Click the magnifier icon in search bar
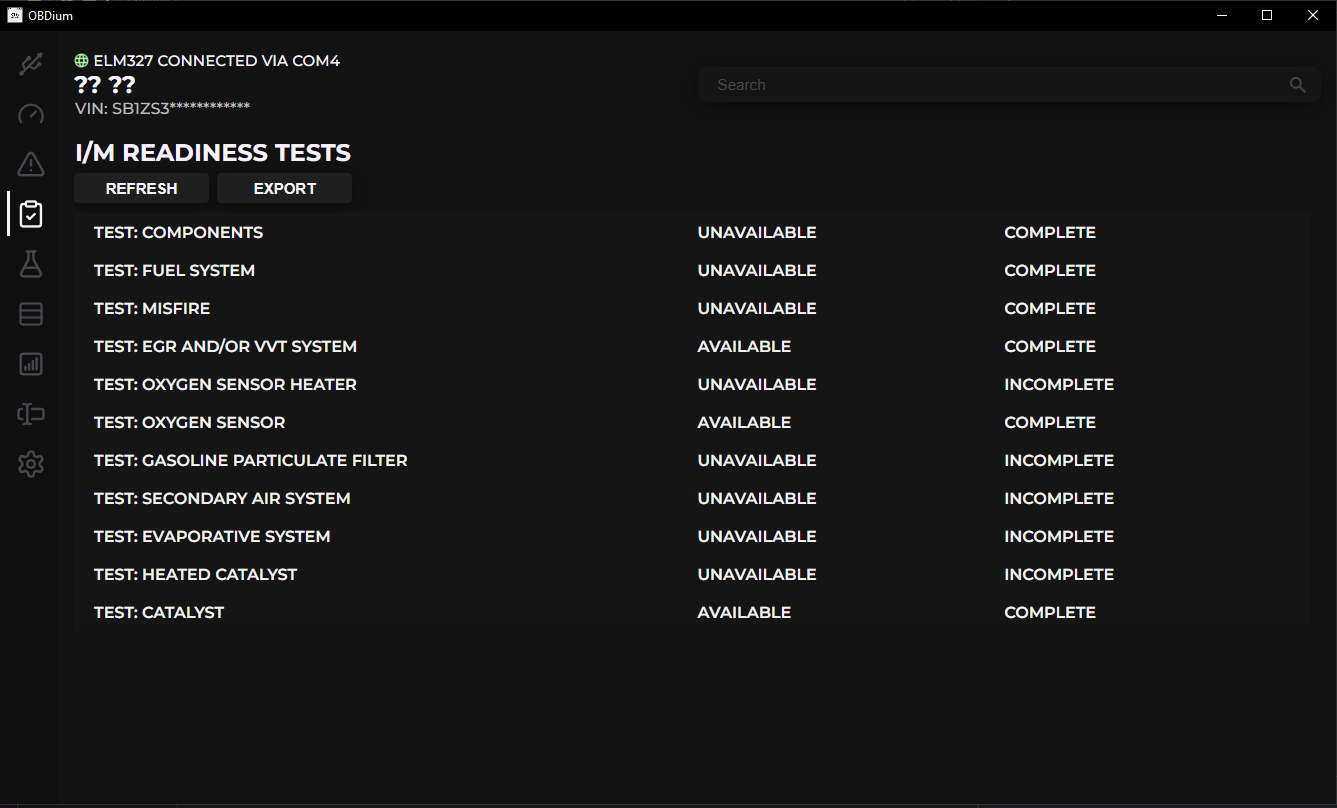 click(x=1298, y=85)
